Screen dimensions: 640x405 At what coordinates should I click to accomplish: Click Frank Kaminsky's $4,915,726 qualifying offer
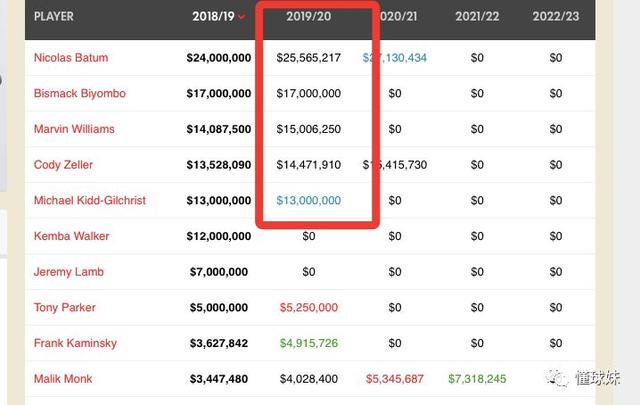(x=308, y=343)
